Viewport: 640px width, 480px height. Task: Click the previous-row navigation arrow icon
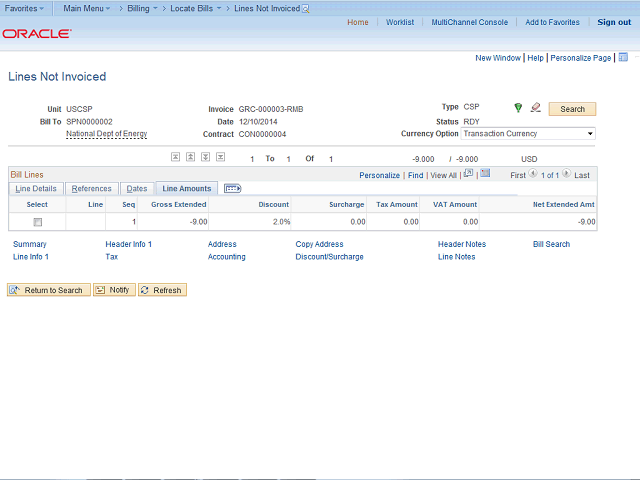(191, 157)
